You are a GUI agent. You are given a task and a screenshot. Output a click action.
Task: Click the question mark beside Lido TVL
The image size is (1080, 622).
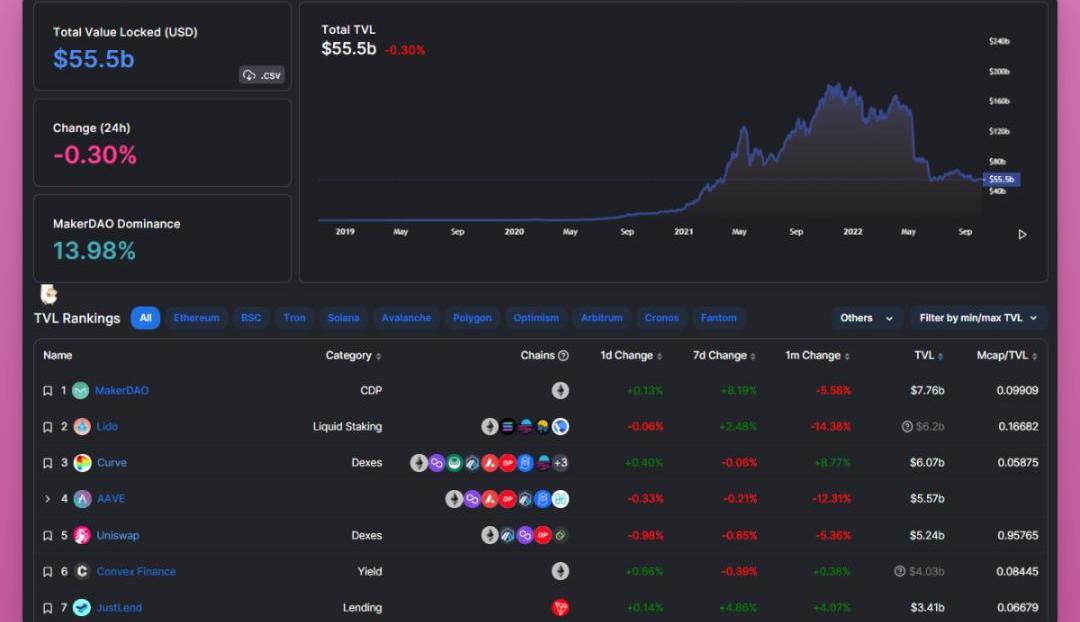907,427
